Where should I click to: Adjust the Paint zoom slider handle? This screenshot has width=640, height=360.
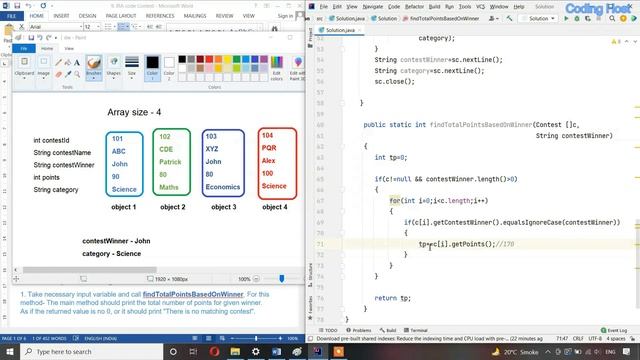point(282,279)
